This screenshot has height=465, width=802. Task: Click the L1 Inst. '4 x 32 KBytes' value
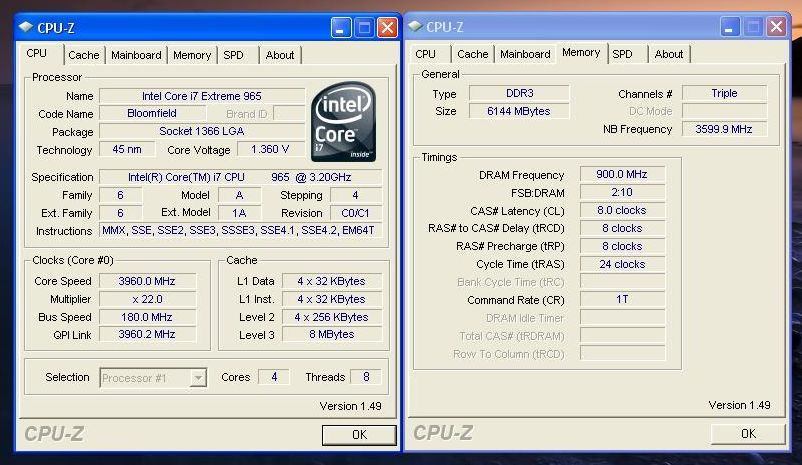pos(332,299)
